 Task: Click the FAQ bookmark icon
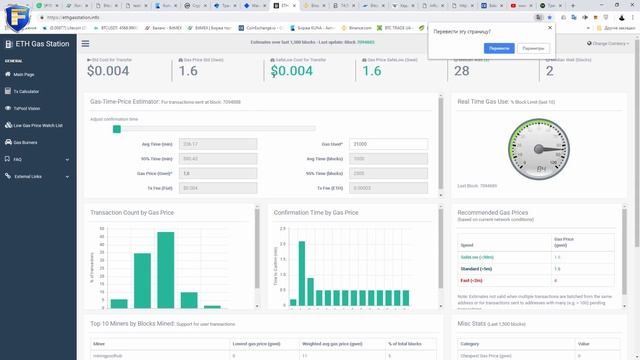point(7,159)
